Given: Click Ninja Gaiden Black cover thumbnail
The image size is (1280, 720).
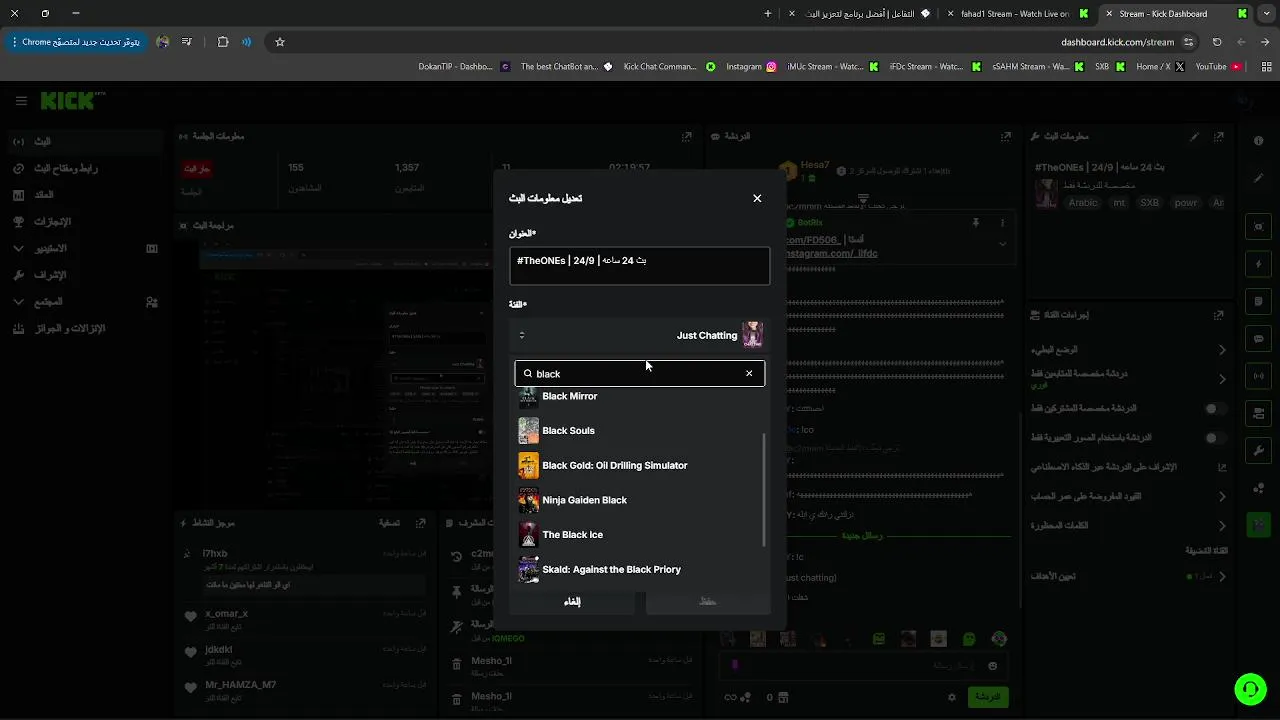Looking at the screenshot, I should [x=528, y=500].
